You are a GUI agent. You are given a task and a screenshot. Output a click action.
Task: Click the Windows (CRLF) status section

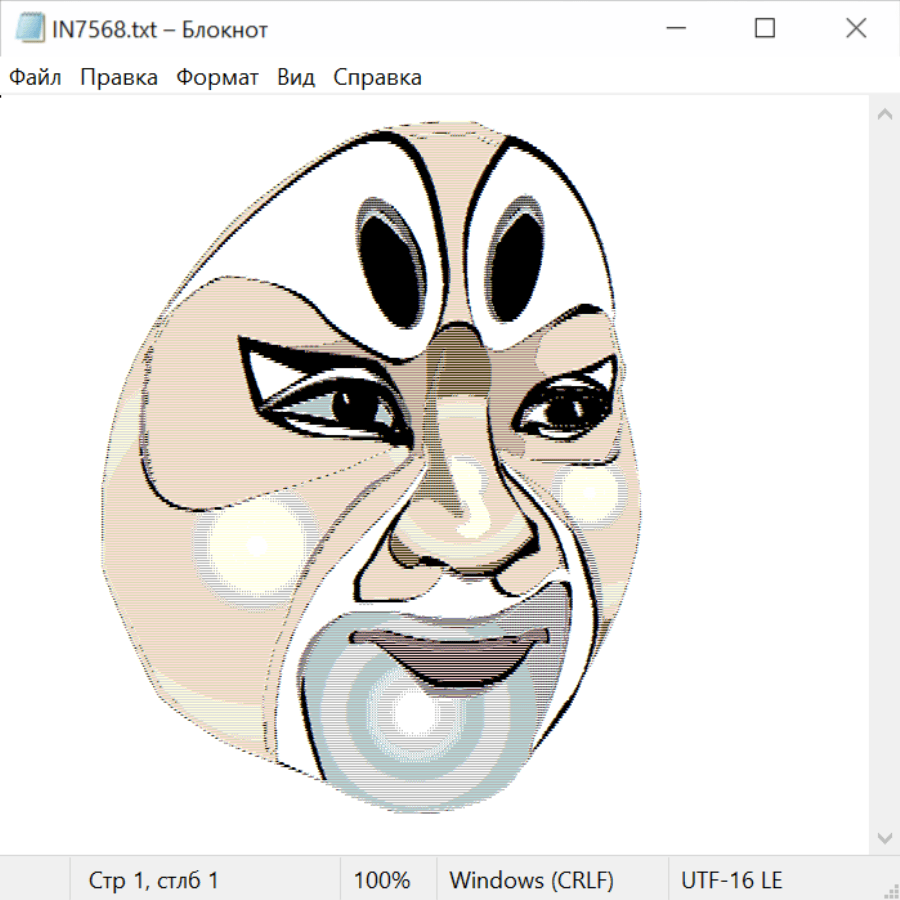tap(531, 880)
